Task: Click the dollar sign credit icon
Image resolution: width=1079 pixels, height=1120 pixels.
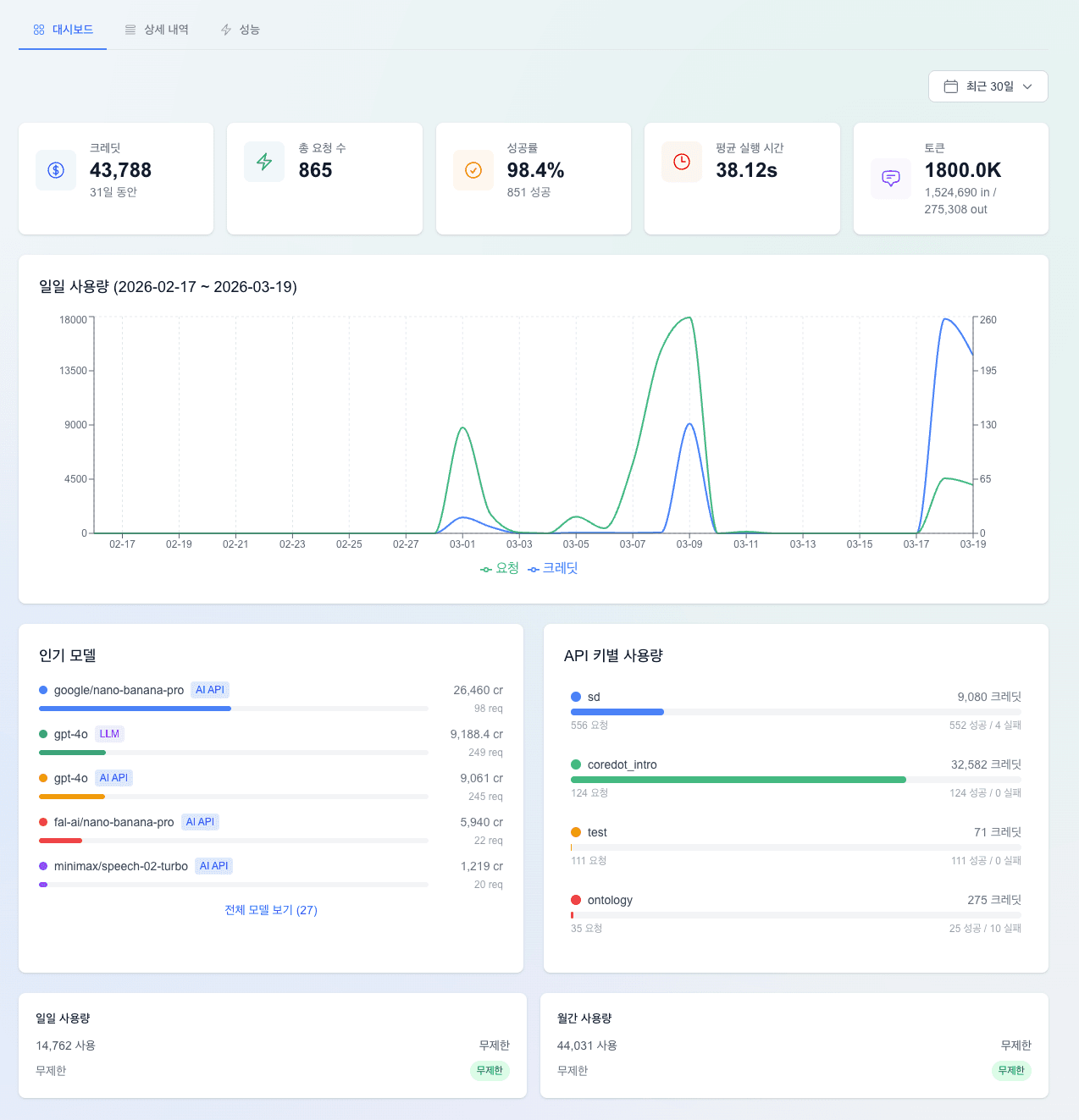Action: pos(56,170)
